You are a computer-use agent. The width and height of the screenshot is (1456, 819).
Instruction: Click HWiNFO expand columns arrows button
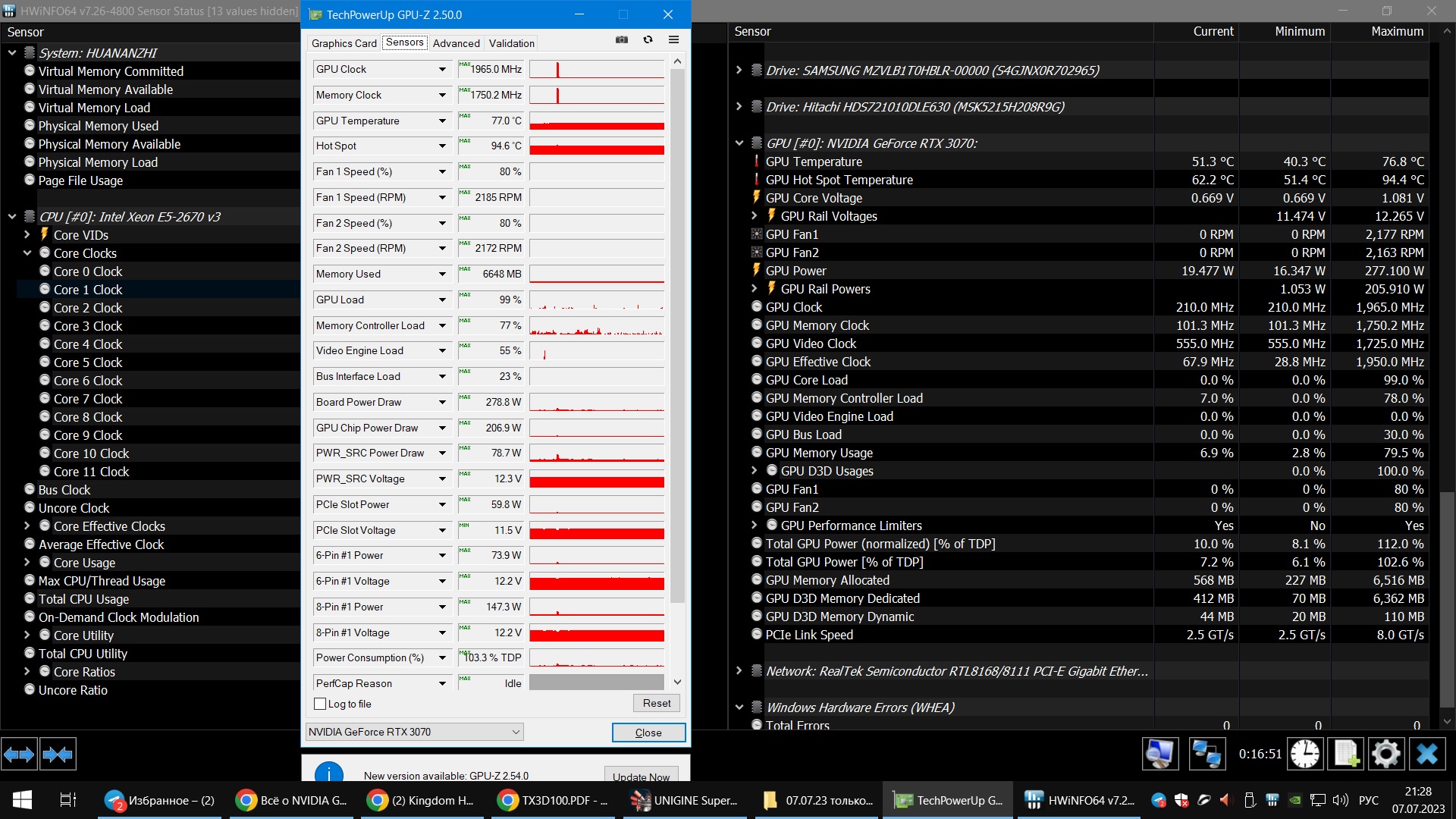(19, 754)
